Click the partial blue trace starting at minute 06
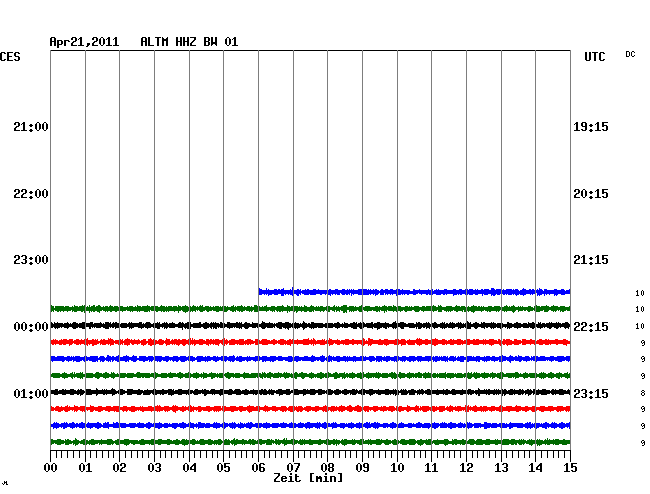This screenshot has width=650, height=494. coord(415,292)
